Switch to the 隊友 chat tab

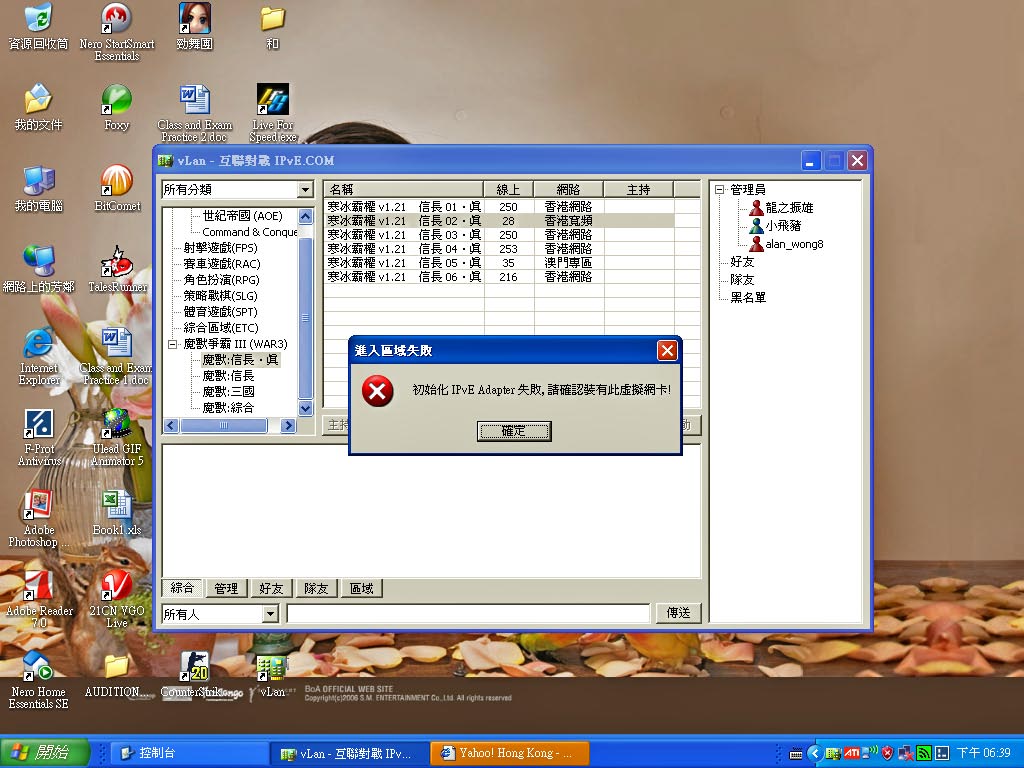(316, 588)
